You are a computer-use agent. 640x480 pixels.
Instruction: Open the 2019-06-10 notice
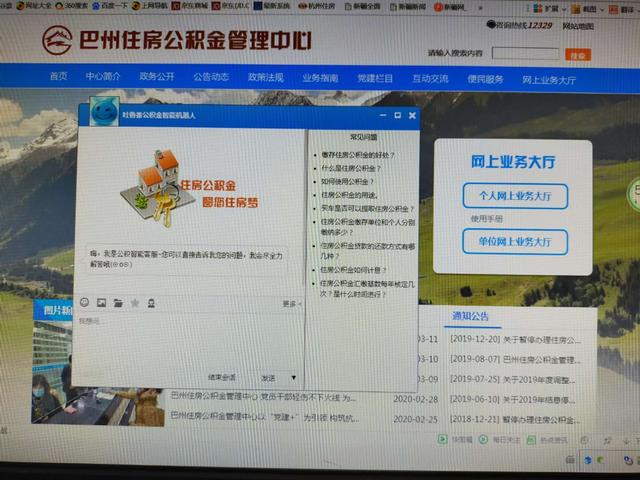click(x=513, y=400)
